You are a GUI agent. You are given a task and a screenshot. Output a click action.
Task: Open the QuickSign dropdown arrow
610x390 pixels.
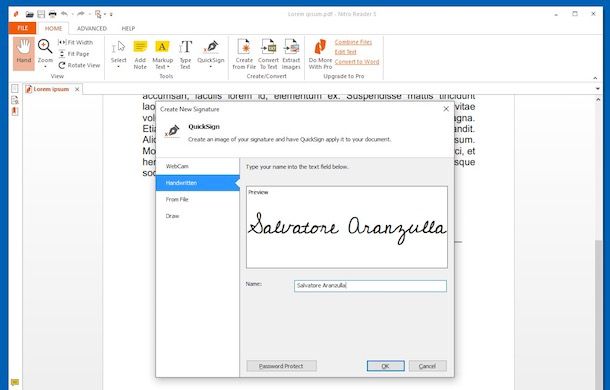210,67
